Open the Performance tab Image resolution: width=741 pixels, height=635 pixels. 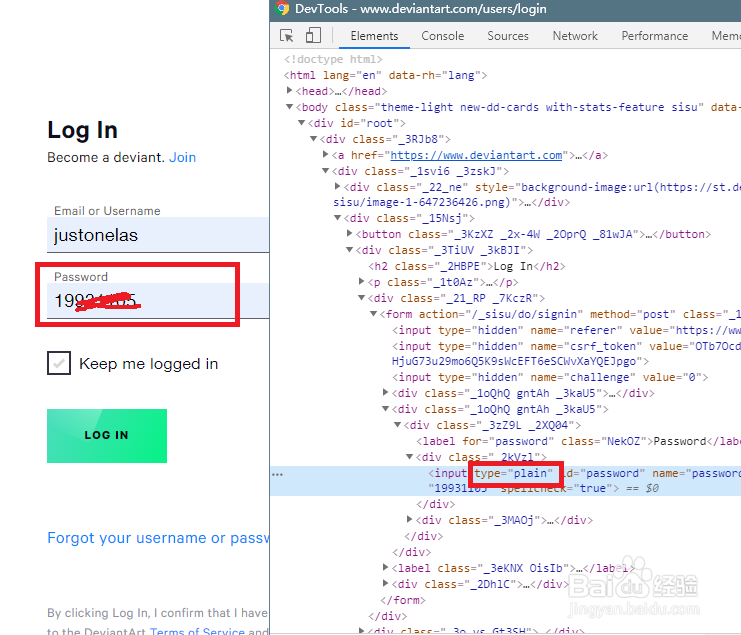click(x=655, y=36)
